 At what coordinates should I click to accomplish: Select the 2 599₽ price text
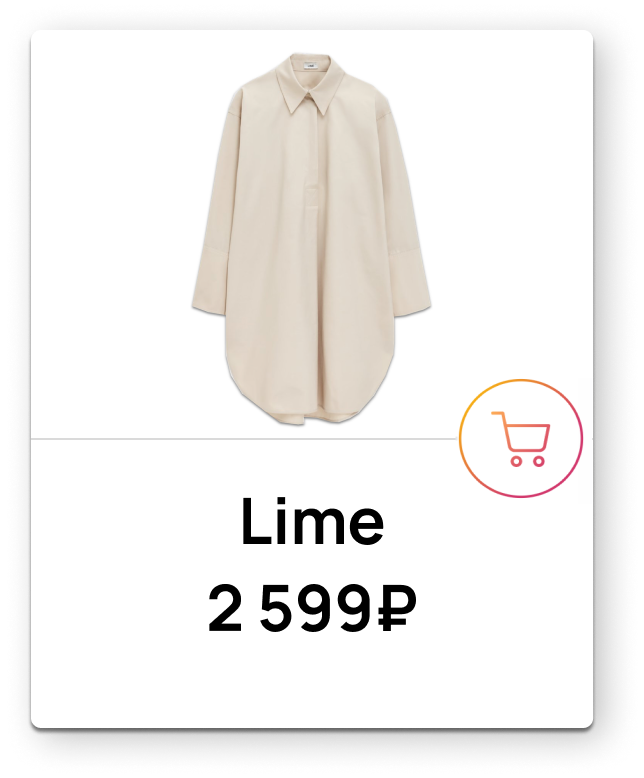point(312,608)
